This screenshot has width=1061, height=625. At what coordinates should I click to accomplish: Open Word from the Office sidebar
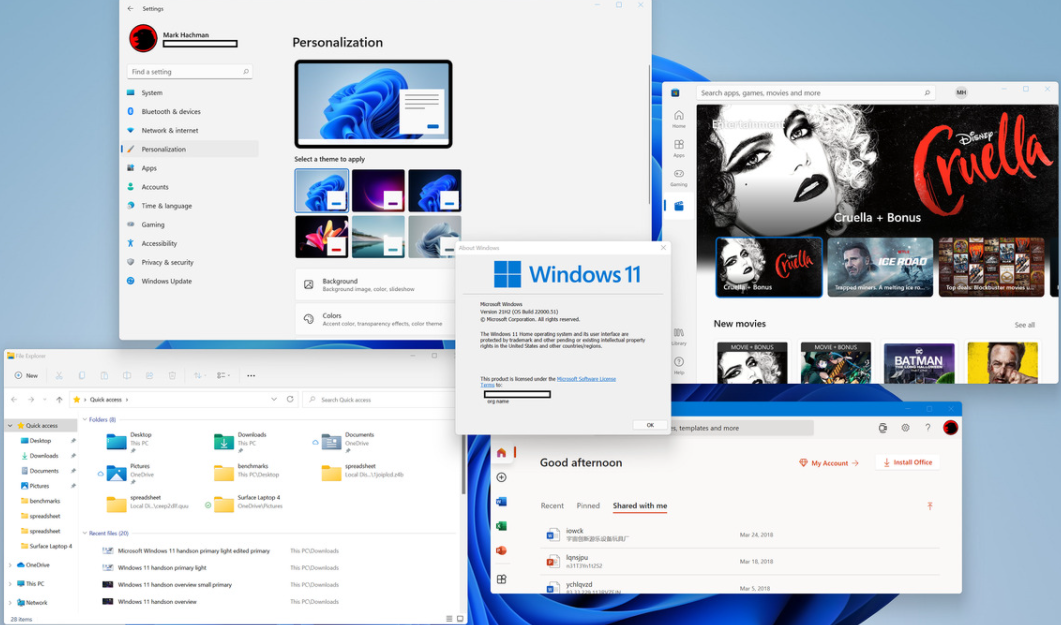(x=501, y=501)
